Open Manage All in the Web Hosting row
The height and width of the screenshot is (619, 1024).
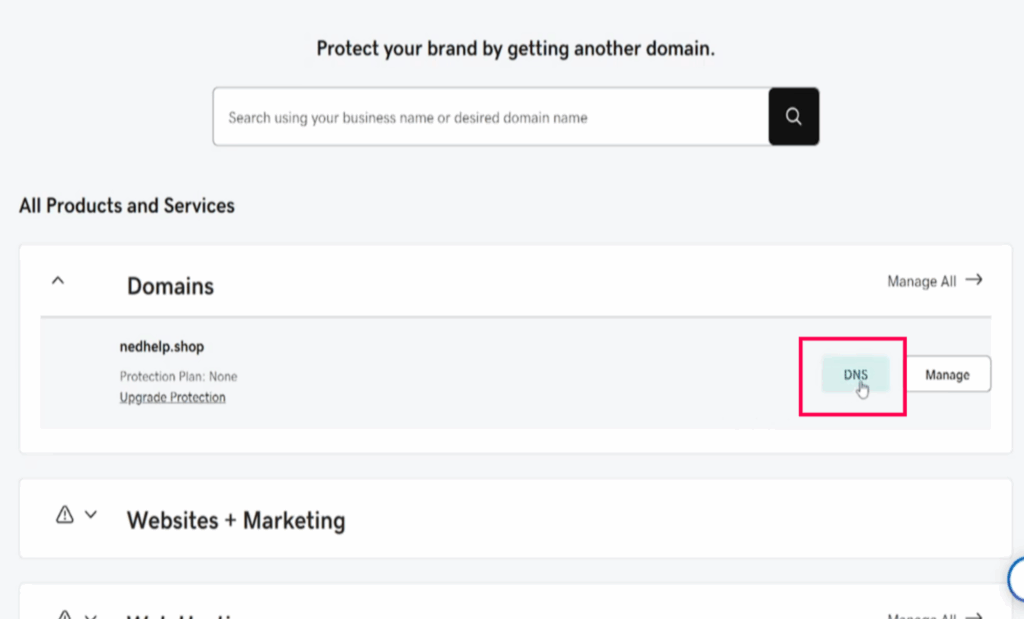click(921, 614)
